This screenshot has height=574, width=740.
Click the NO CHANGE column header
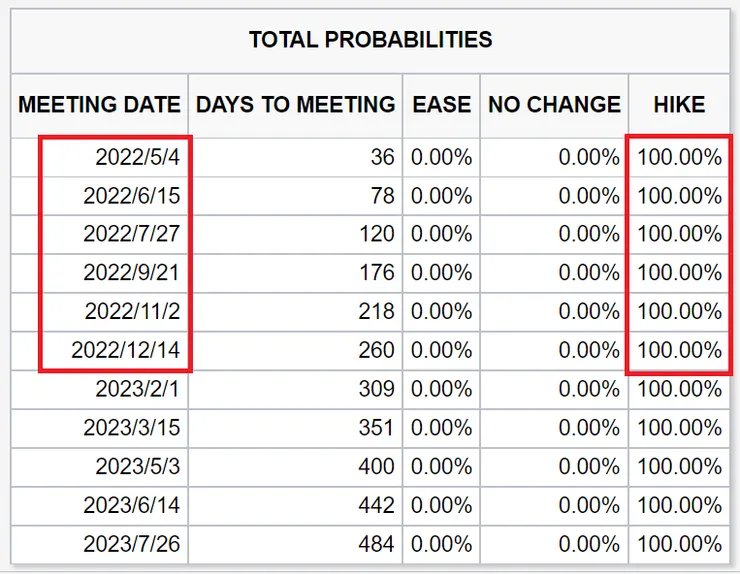click(554, 104)
